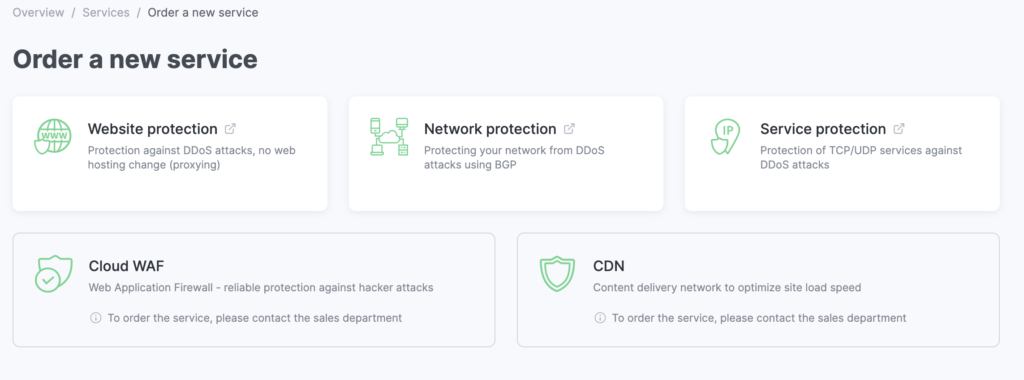This screenshot has width=1024, height=380.
Task: Open external link icon beside Network protection
Action: (569, 129)
